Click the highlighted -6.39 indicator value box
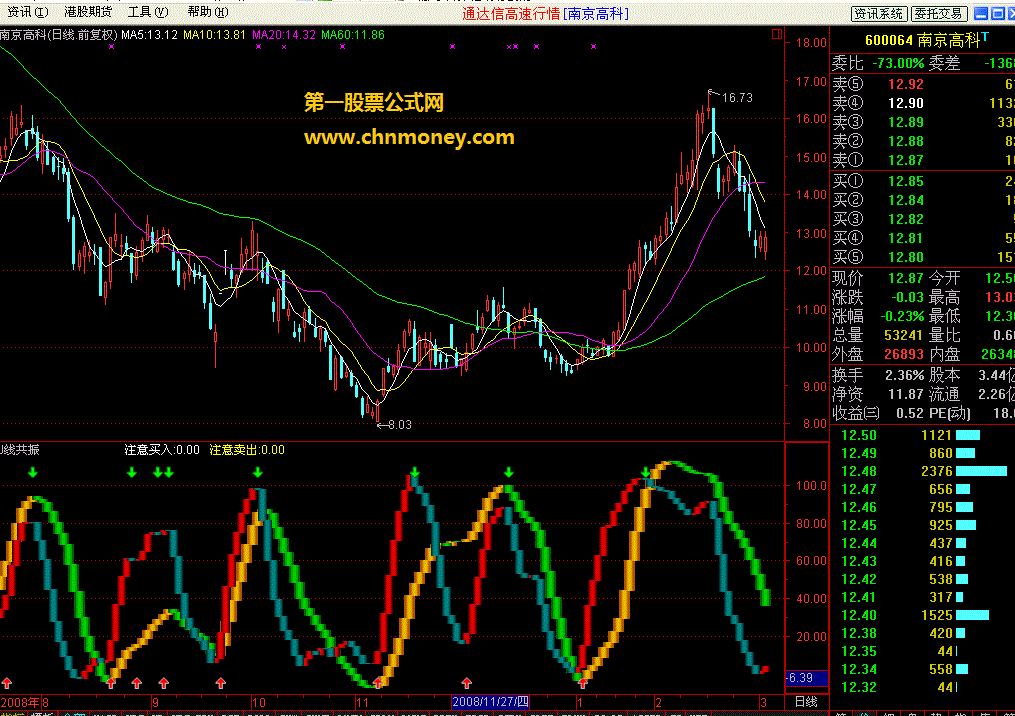The image size is (1015, 716). pyautogui.click(x=807, y=678)
